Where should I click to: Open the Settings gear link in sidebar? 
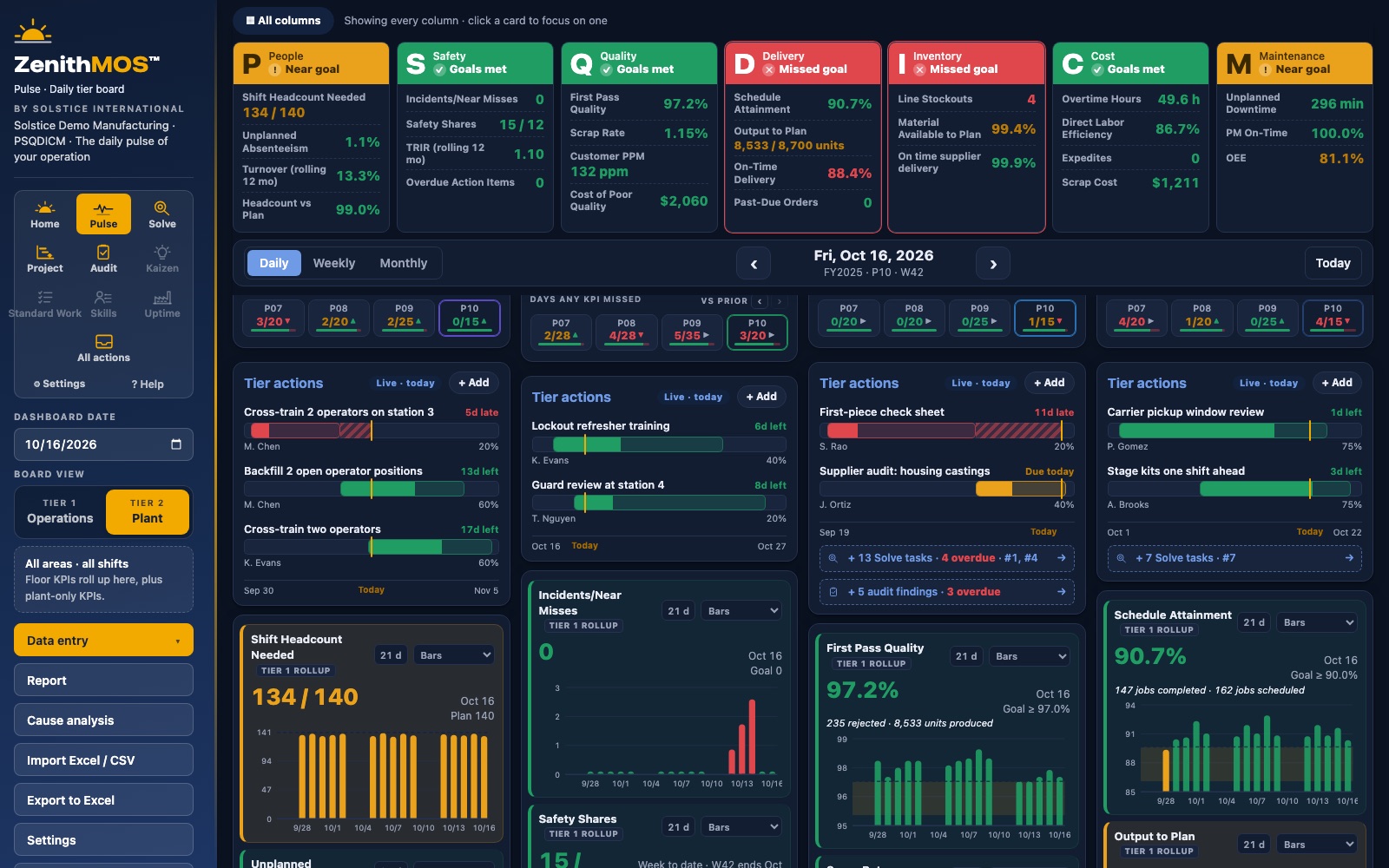coord(60,384)
